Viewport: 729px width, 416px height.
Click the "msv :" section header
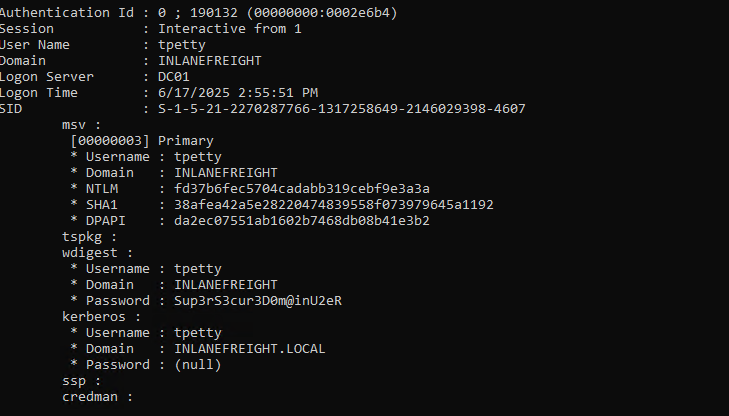click(x=82, y=125)
